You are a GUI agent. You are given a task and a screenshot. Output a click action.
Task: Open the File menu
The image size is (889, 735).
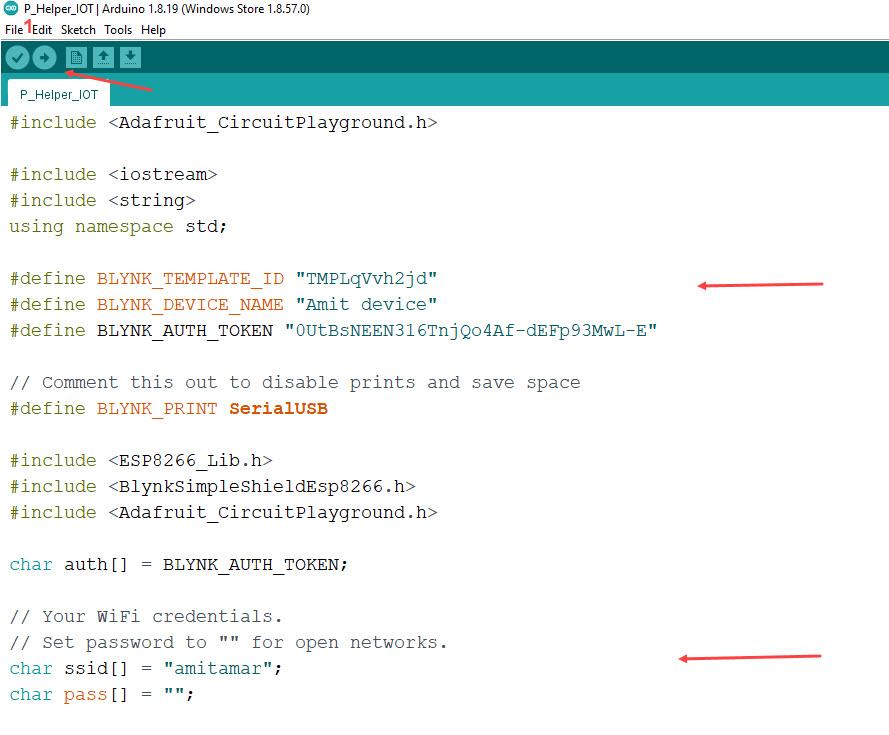click(x=14, y=29)
